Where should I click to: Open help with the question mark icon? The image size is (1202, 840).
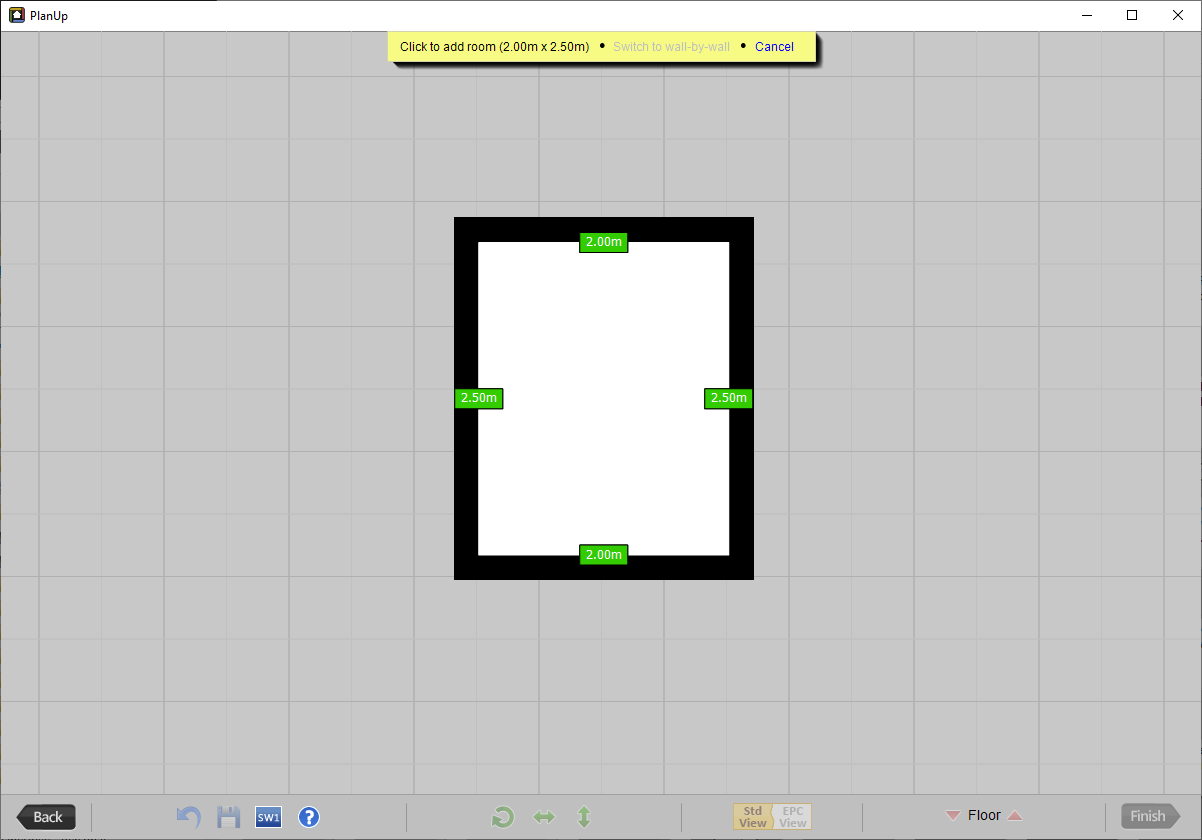click(309, 817)
